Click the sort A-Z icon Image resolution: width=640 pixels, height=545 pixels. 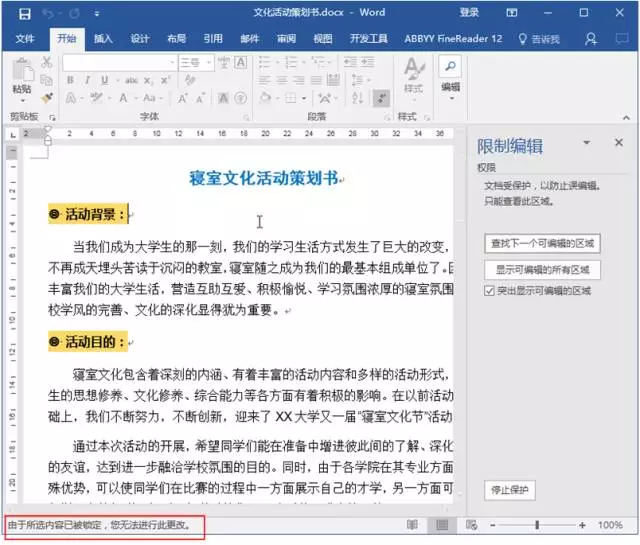point(357,98)
